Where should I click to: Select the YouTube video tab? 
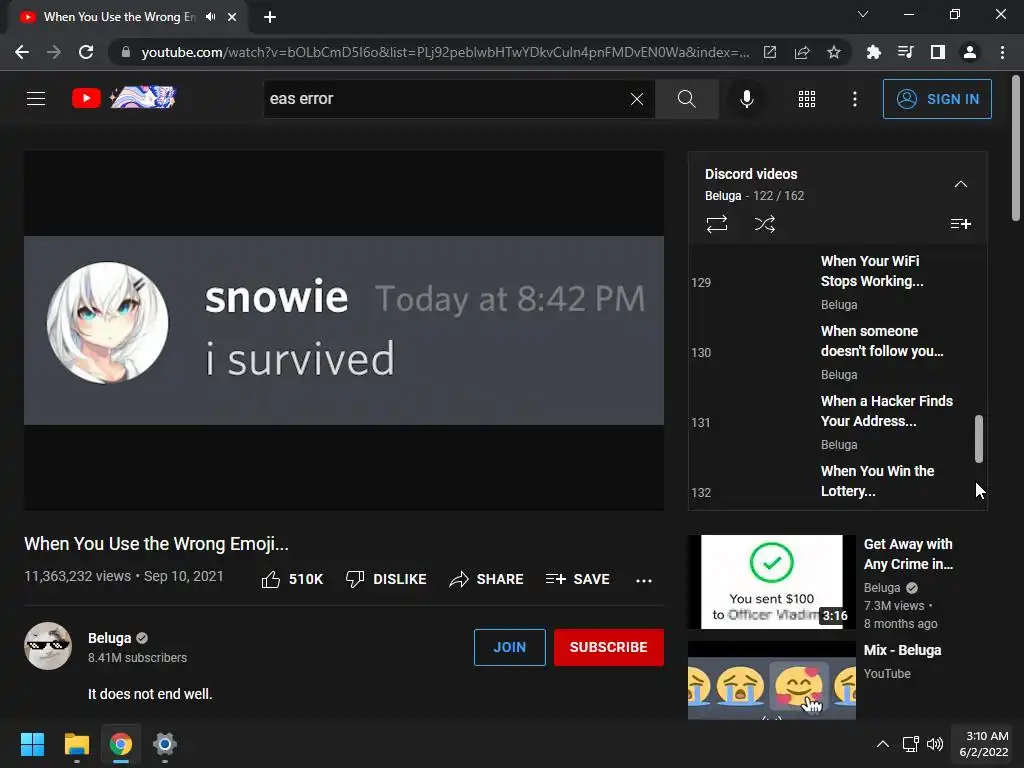point(127,17)
